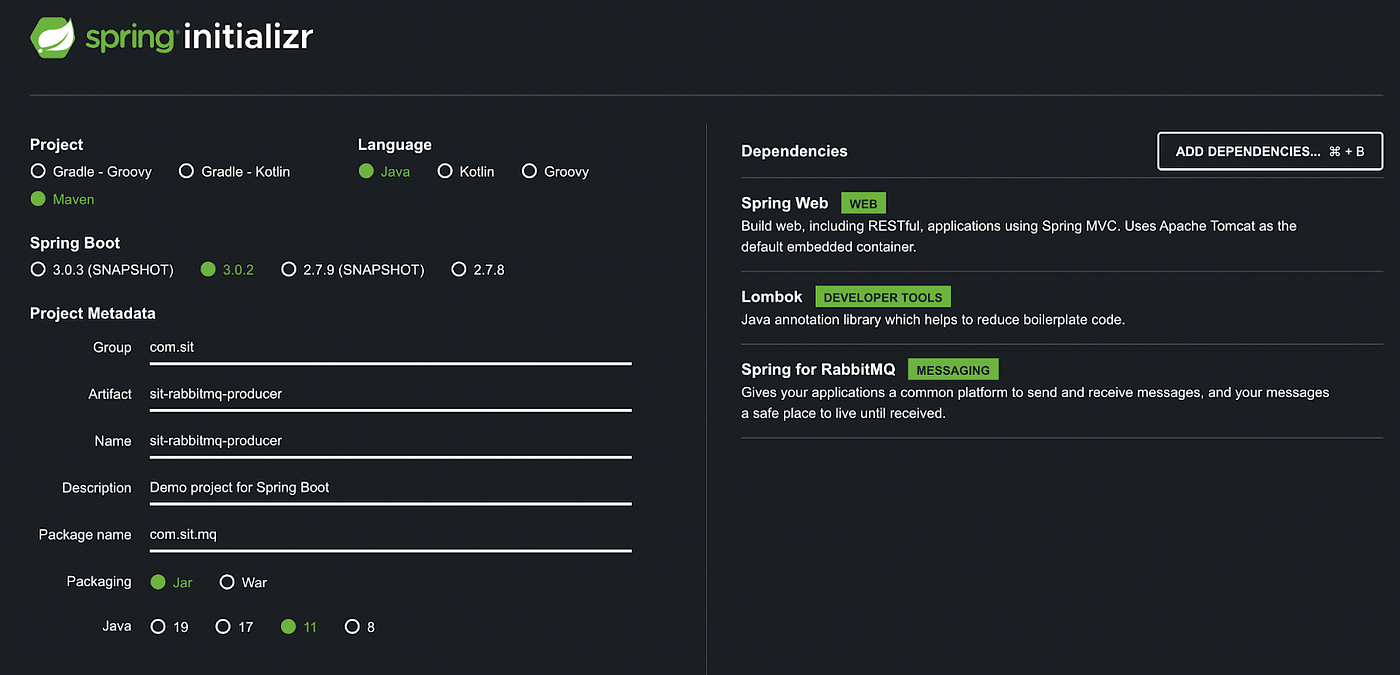Select Spring Boot 2.7.9 (SNAPSHOT)
Viewport: 1400px width, 675px height.
coord(353,269)
